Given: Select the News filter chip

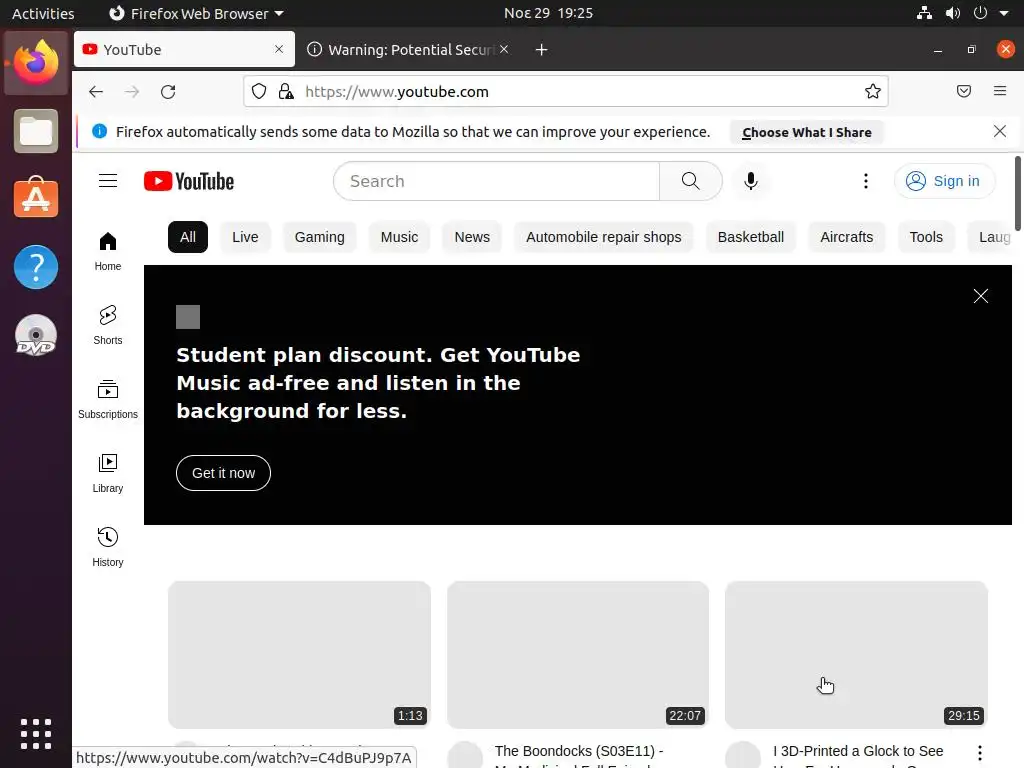Looking at the screenshot, I should [x=472, y=237].
